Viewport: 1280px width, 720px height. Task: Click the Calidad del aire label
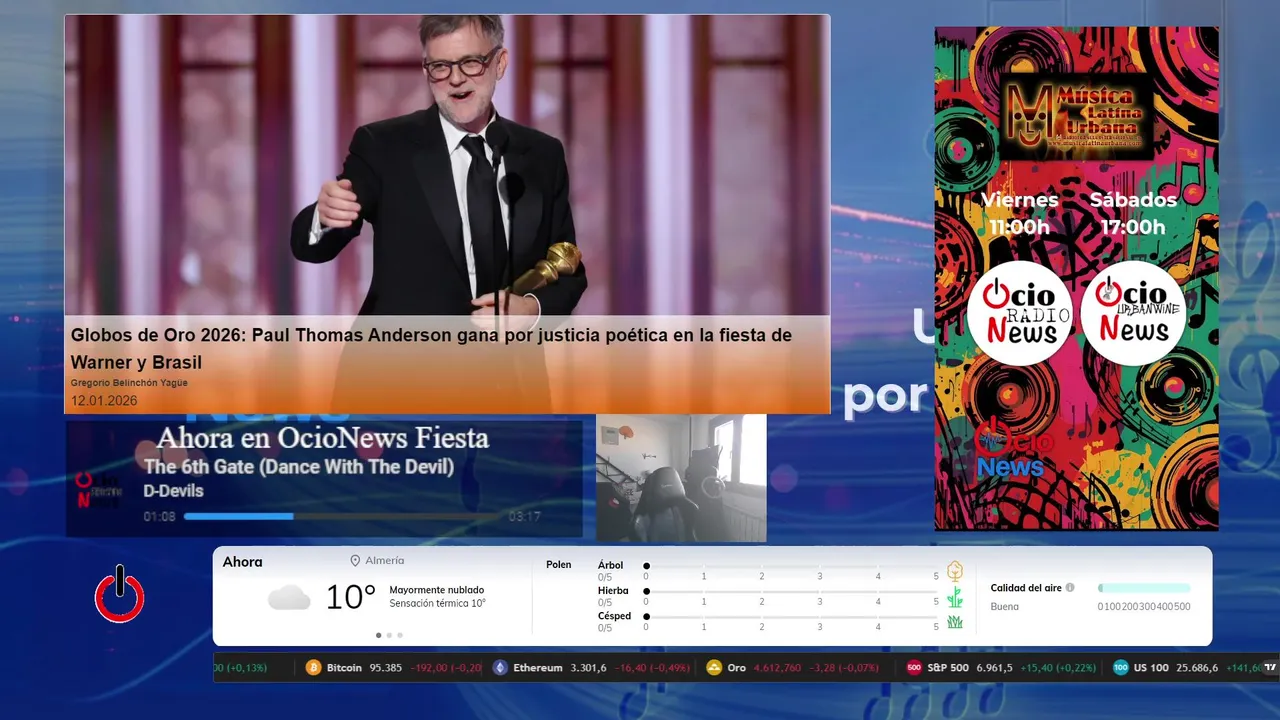(1026, 588)
